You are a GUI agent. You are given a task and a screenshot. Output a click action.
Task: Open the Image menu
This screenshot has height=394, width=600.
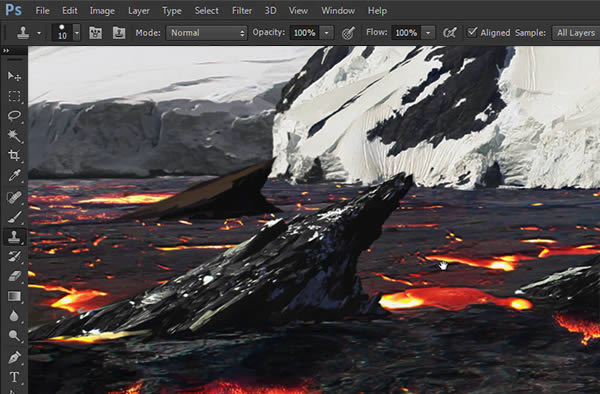(x=102, y=11)
